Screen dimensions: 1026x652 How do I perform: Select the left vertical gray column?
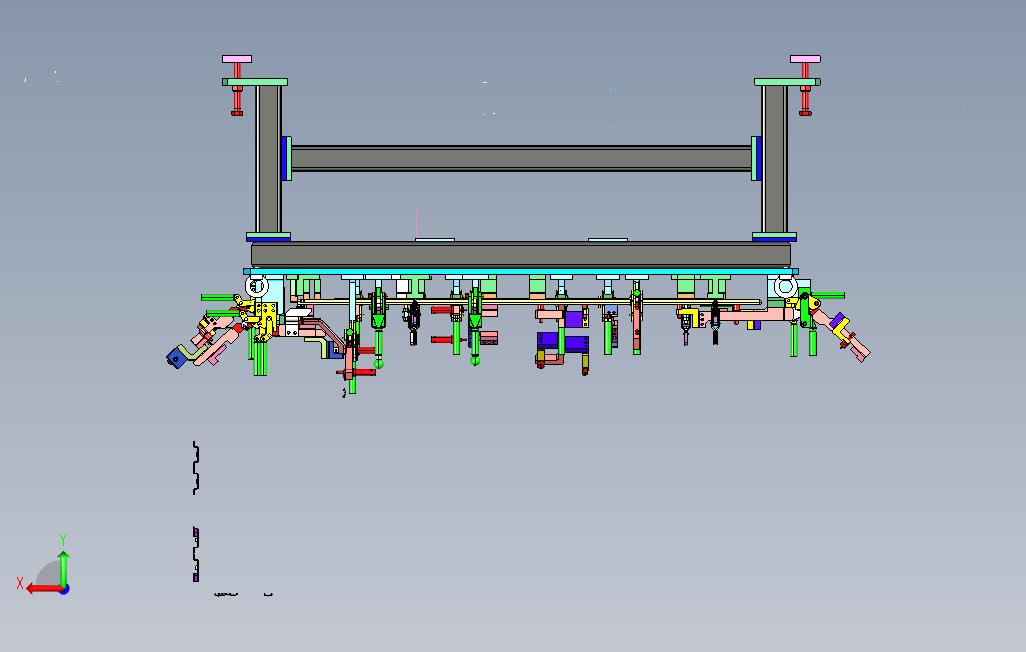pyautogui.click(x=268, y=159)
